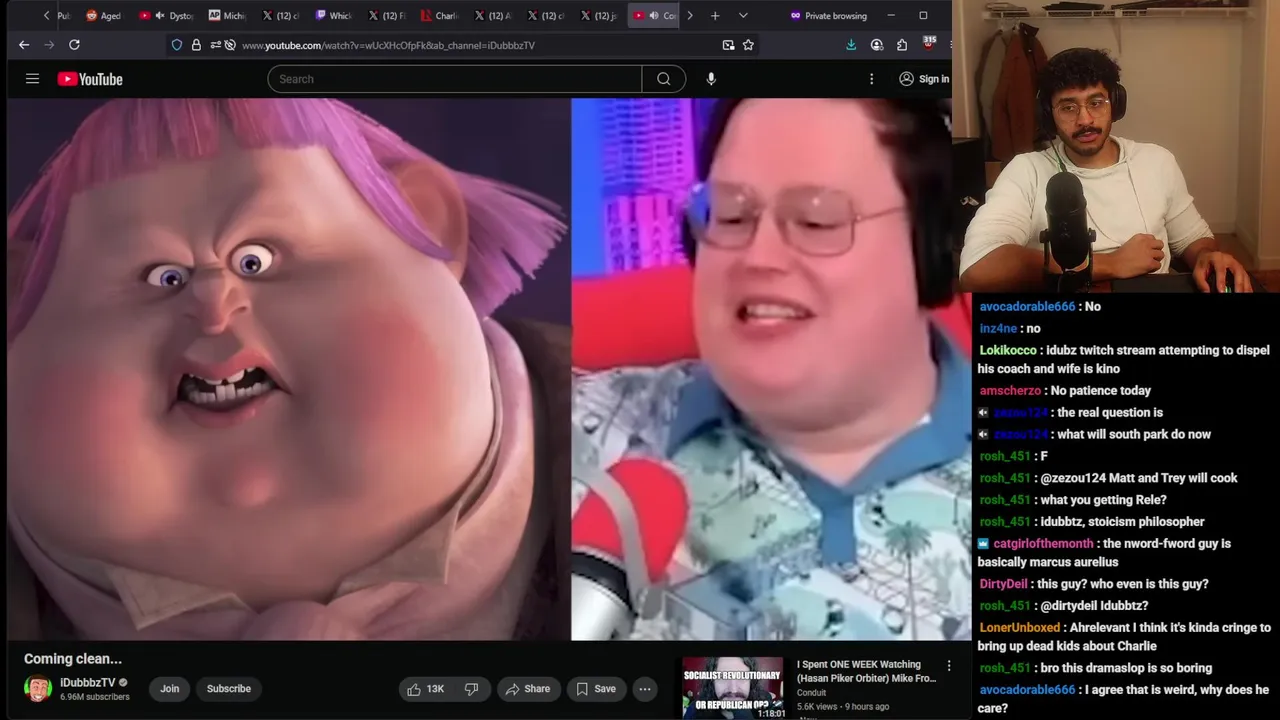
Task: Open the Hasan Piker Orbiter video thumbnail
Action: [733, 688]
